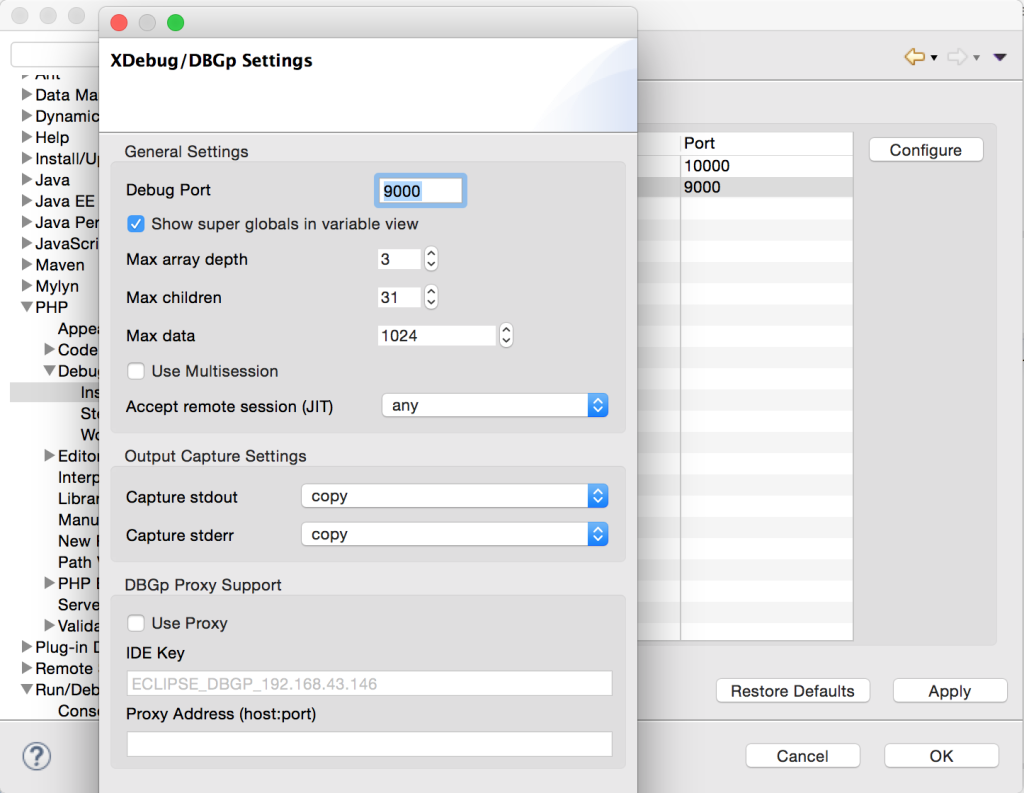
Task: Click the forward navigation arrow icon
Action: [957, 57]
